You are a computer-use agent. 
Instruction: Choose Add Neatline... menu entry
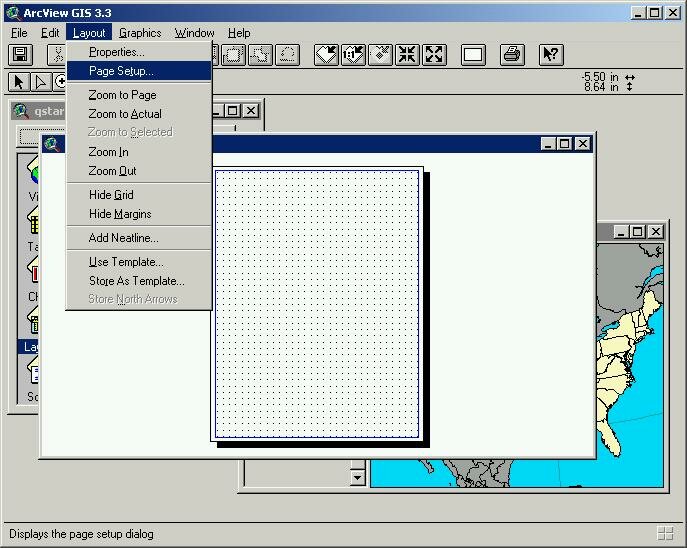[139, 238]
